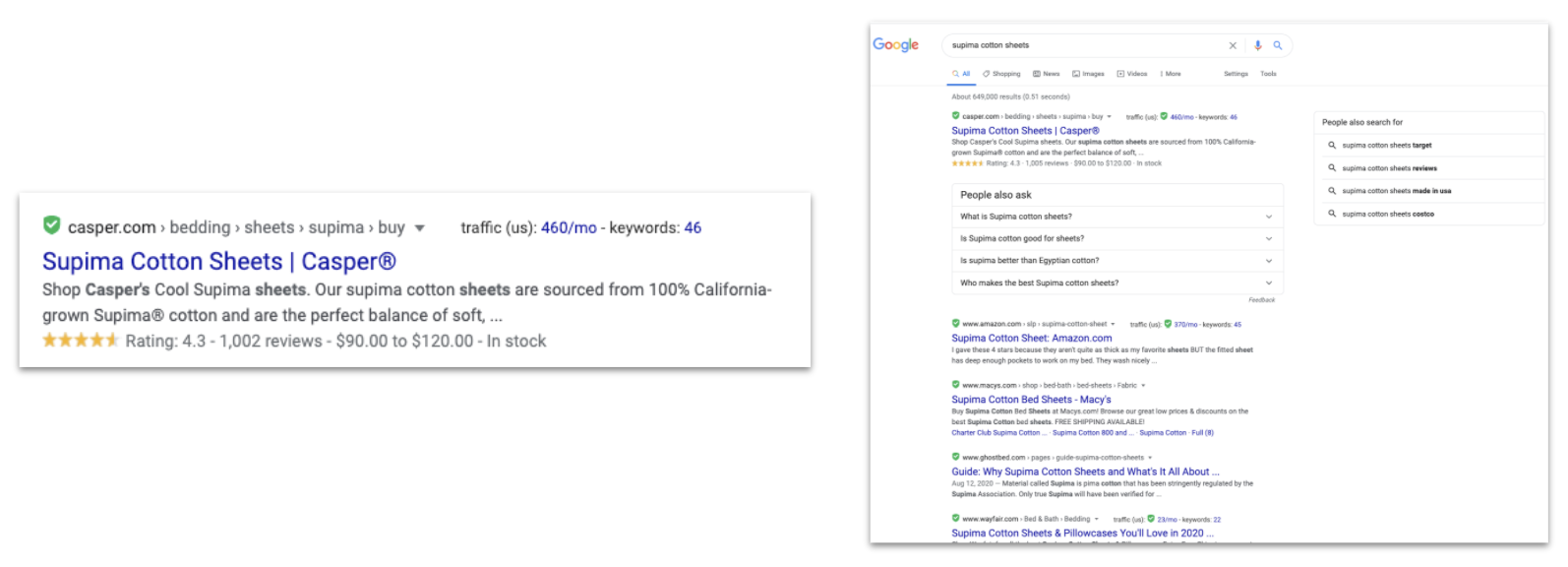Click the green shield beside www.amazon.com
The width and height of the screenshot is (1568, 567).
(955, 323)
